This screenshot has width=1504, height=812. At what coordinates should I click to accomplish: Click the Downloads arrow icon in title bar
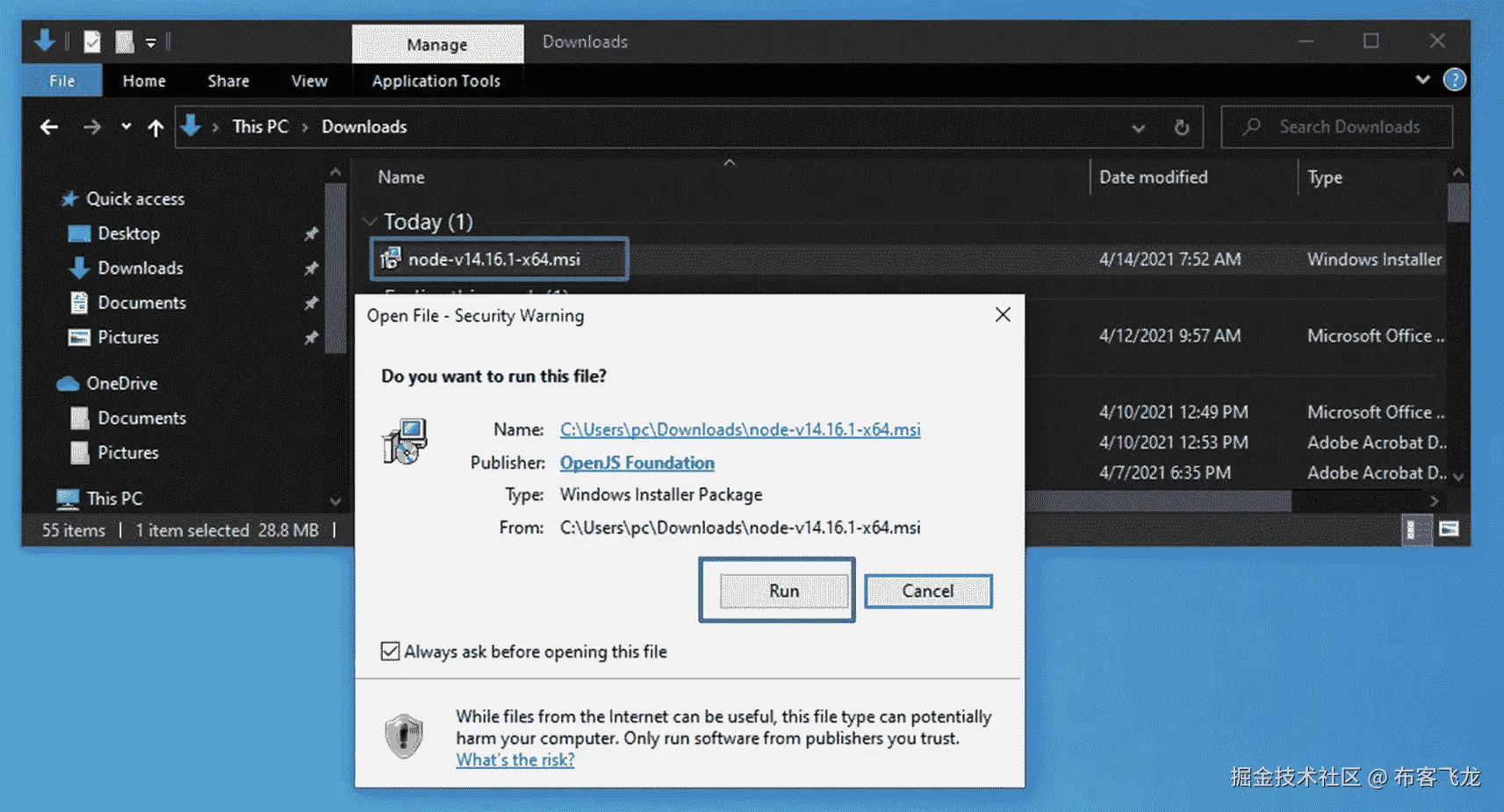[x=45, y=40]
